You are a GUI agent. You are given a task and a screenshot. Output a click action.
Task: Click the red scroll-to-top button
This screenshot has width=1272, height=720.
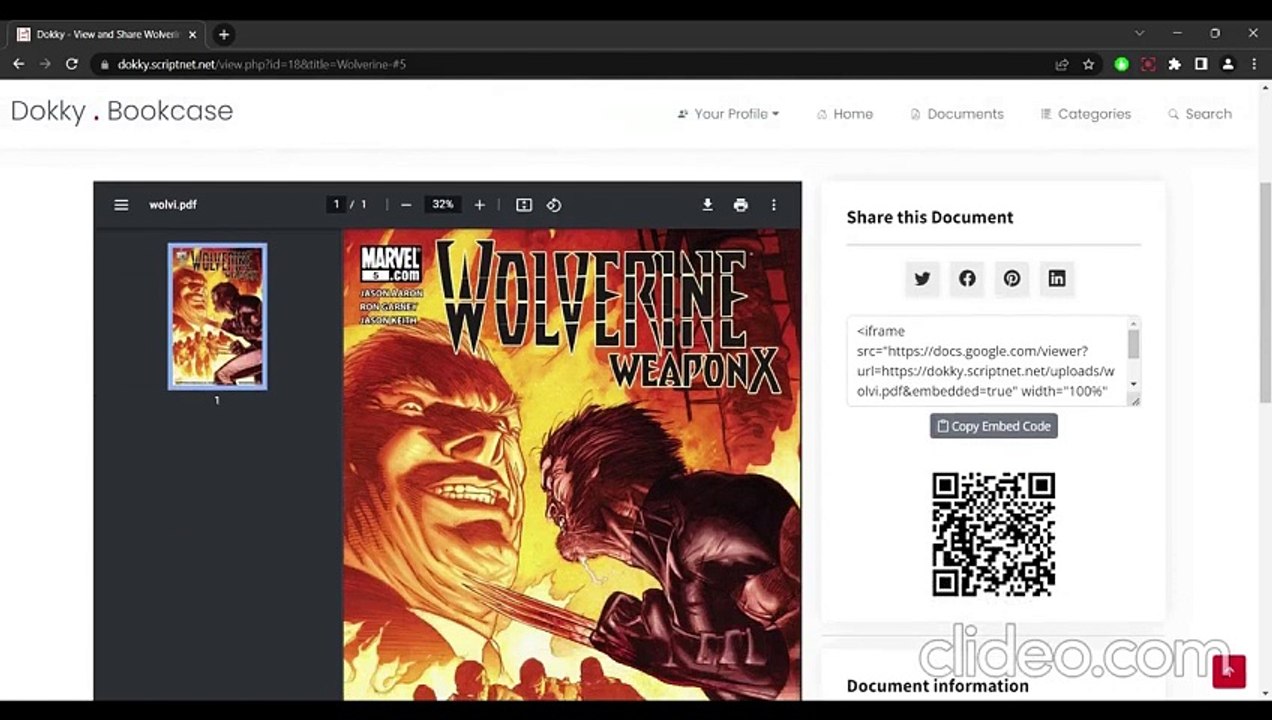coord(1229,671)
